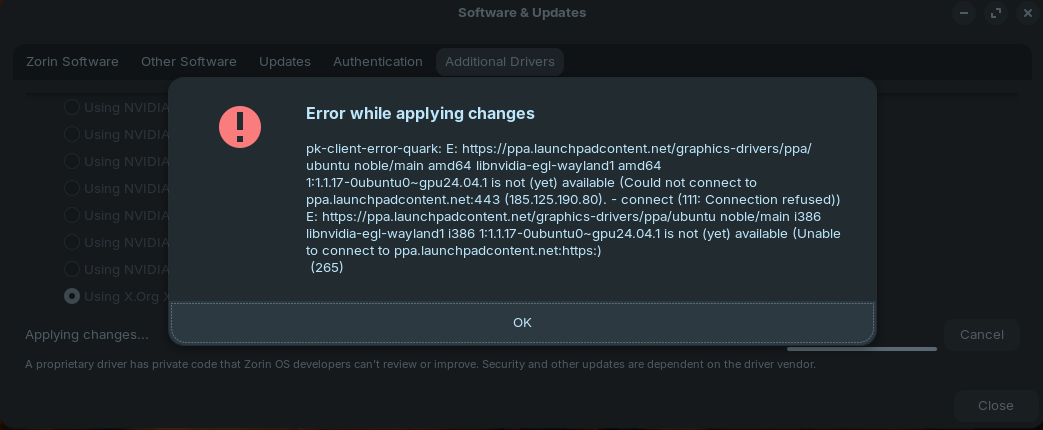Close the window using the titlebar X

pos(1028,13)
